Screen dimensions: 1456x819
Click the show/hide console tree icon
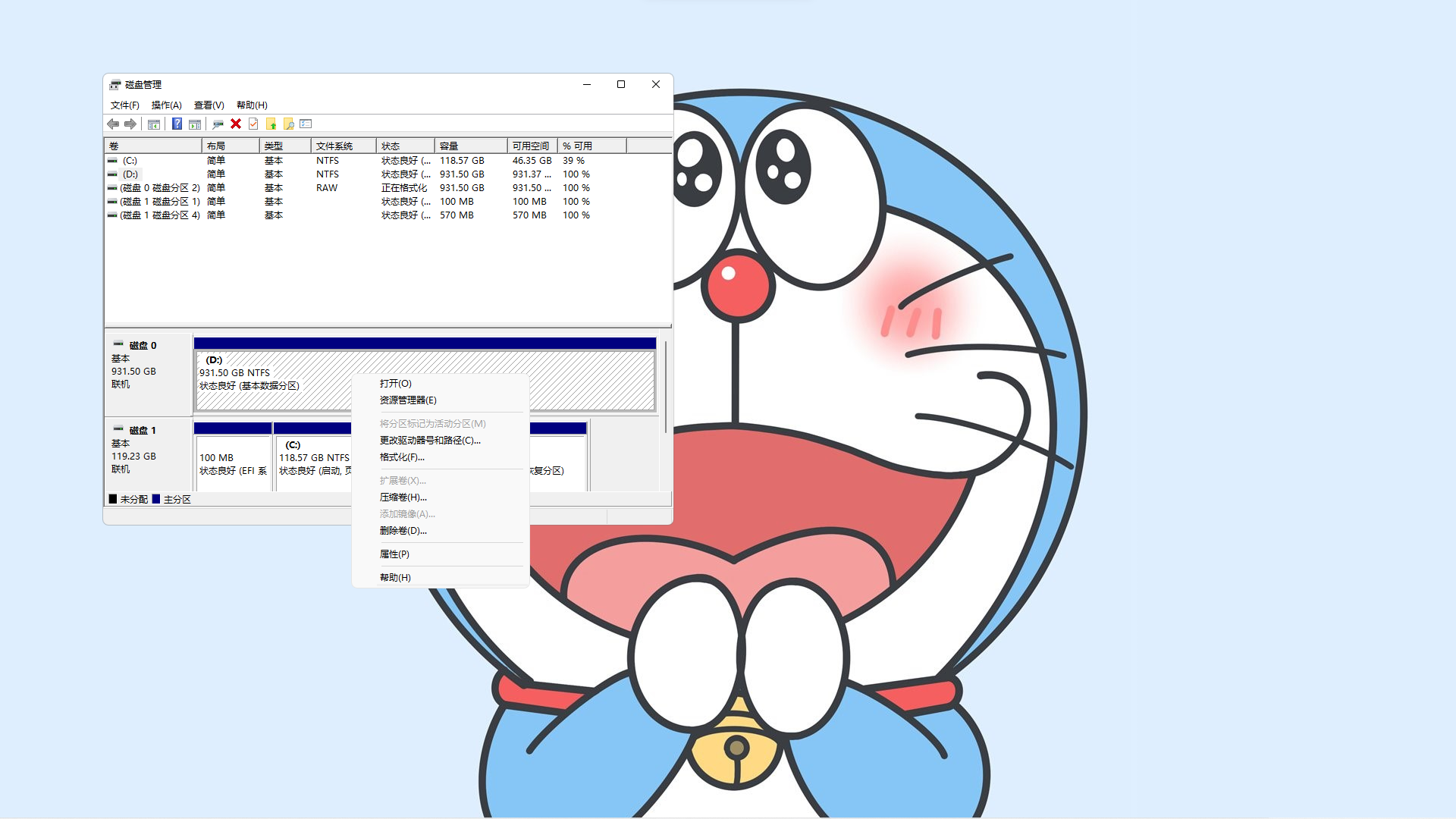pos(154,124)
